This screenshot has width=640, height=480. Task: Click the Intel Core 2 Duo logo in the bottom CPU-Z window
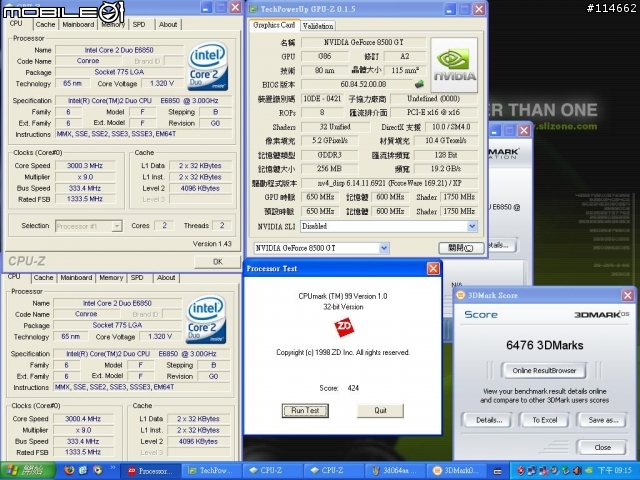click(206, 320)
